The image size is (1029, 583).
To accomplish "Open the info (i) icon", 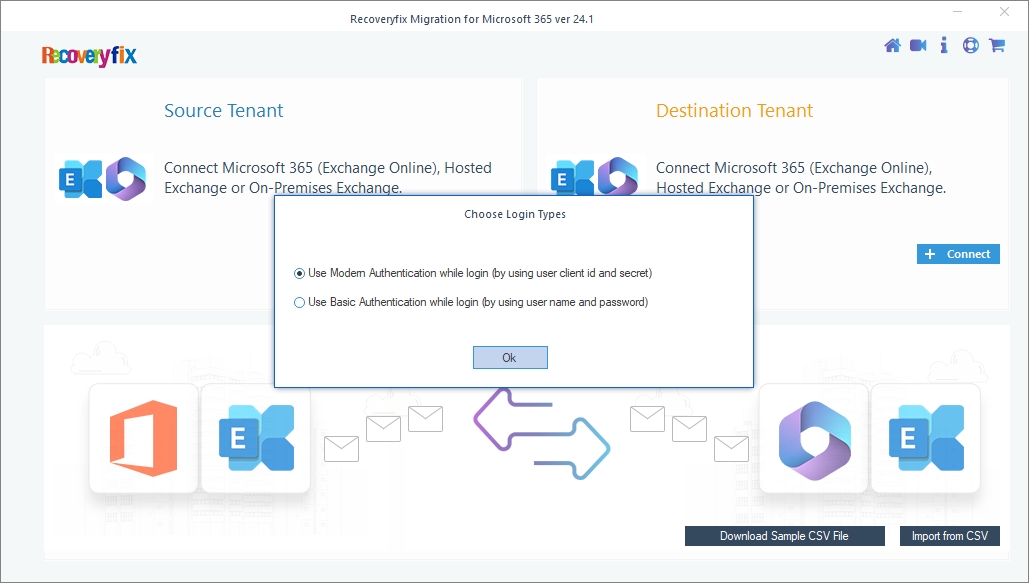I will click(x=944, y=45).
